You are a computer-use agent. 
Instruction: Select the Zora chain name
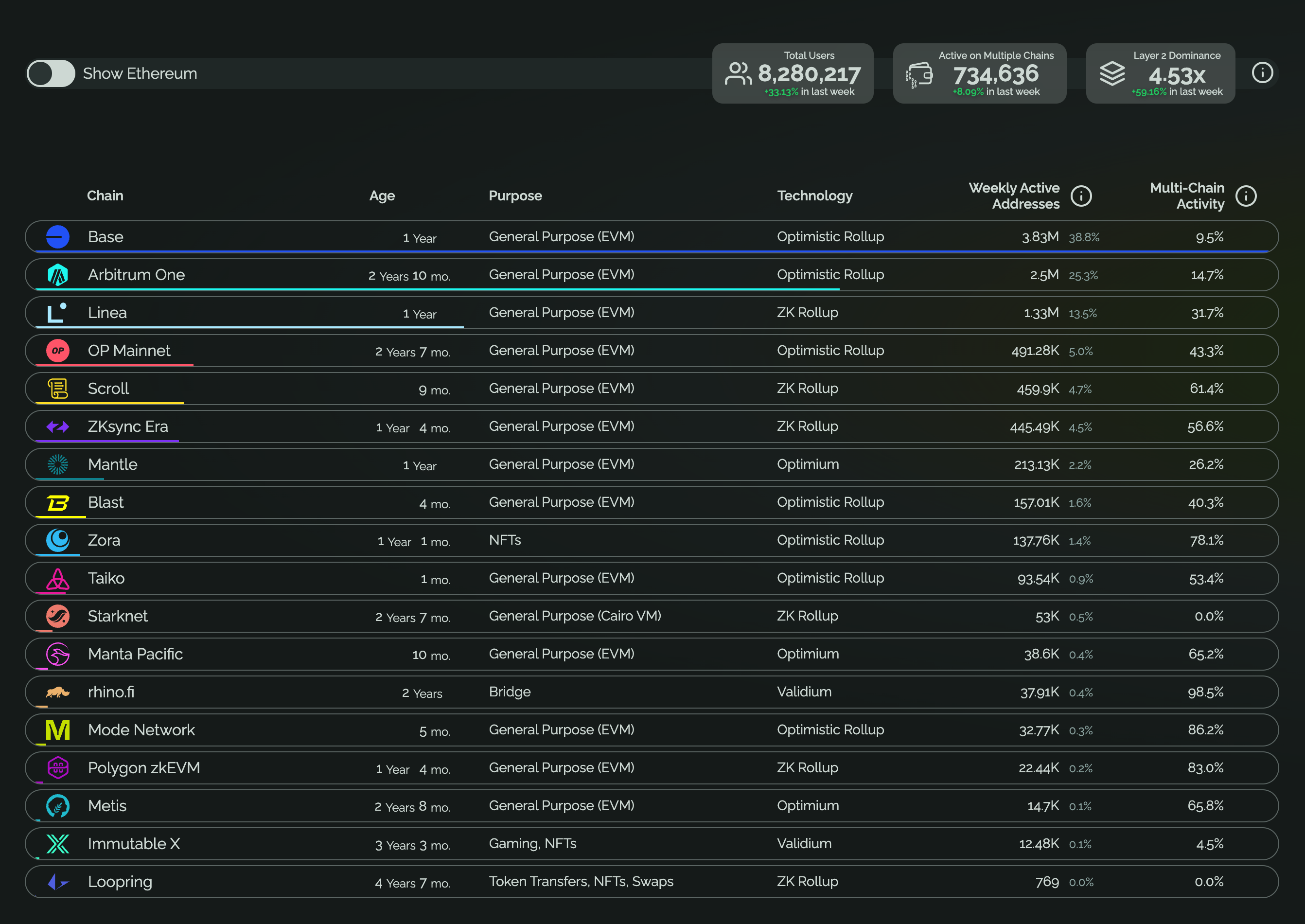coord(104,540)
